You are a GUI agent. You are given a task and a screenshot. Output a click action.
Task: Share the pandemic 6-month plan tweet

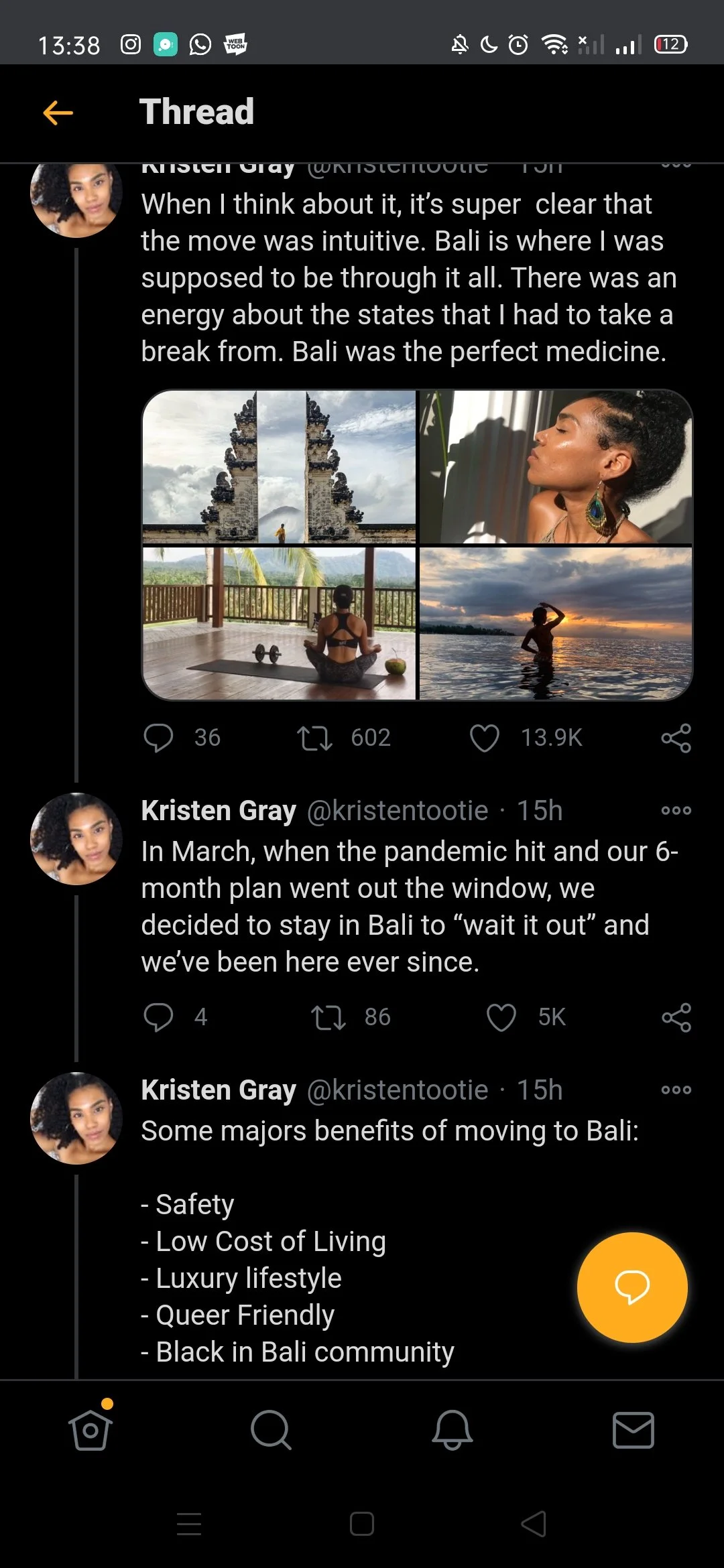click(x=676, y=1017)
